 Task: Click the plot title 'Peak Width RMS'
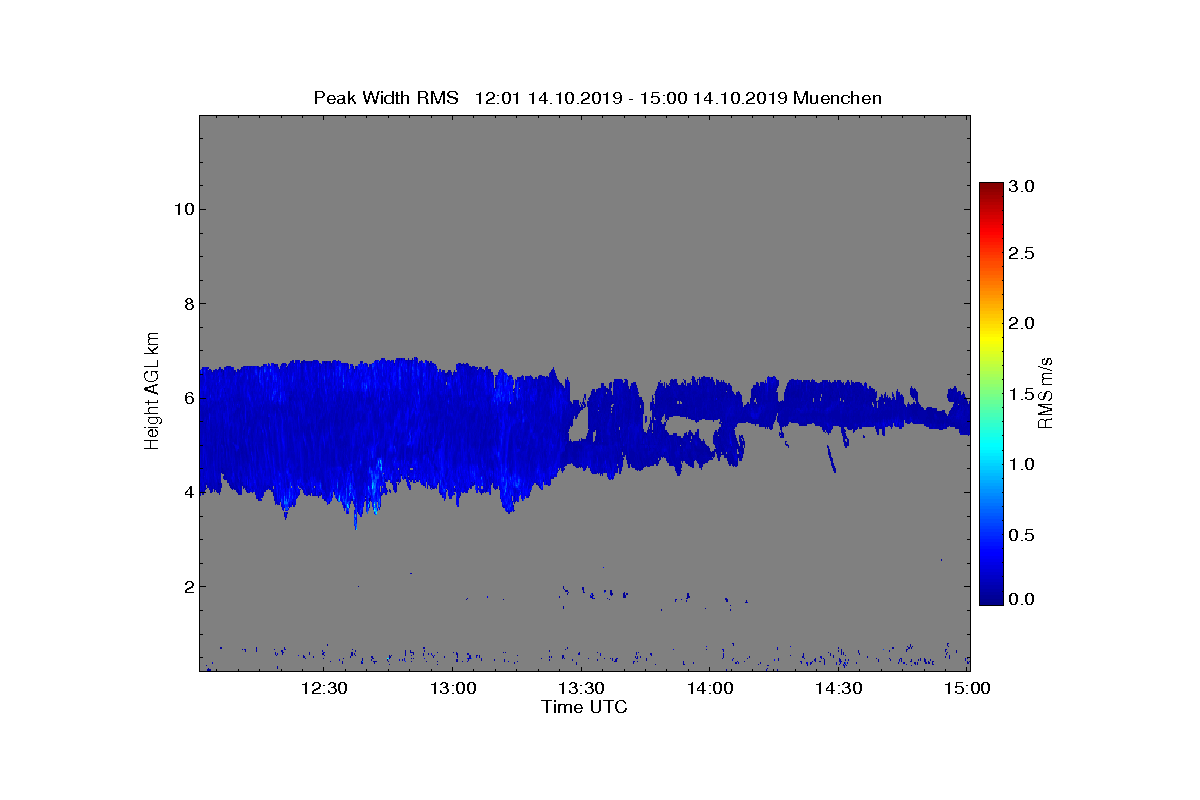386,97
